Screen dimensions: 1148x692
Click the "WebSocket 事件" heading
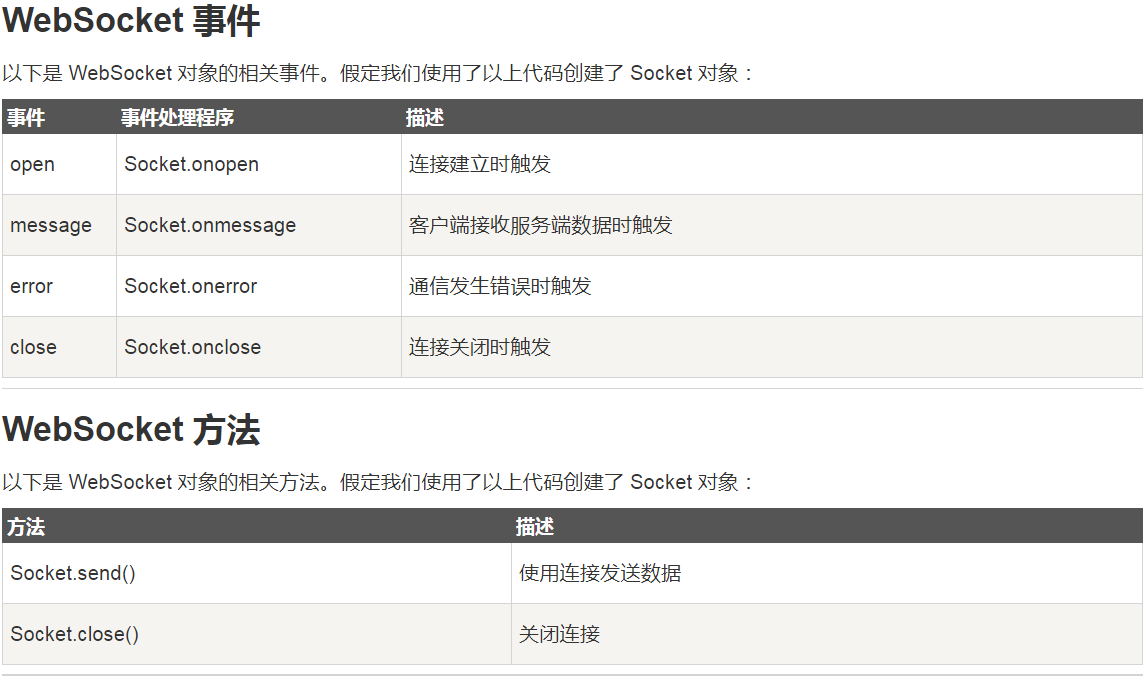click(131, 21)
